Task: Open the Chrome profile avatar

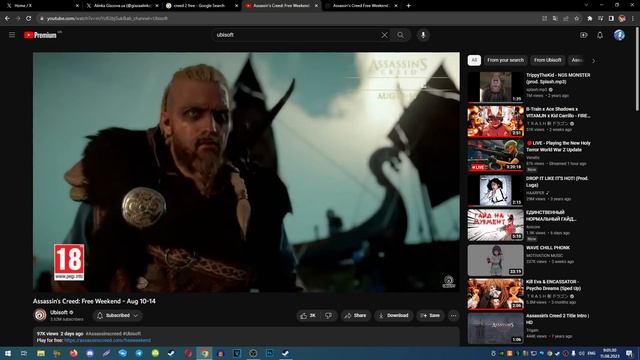Action: (622, 18)
